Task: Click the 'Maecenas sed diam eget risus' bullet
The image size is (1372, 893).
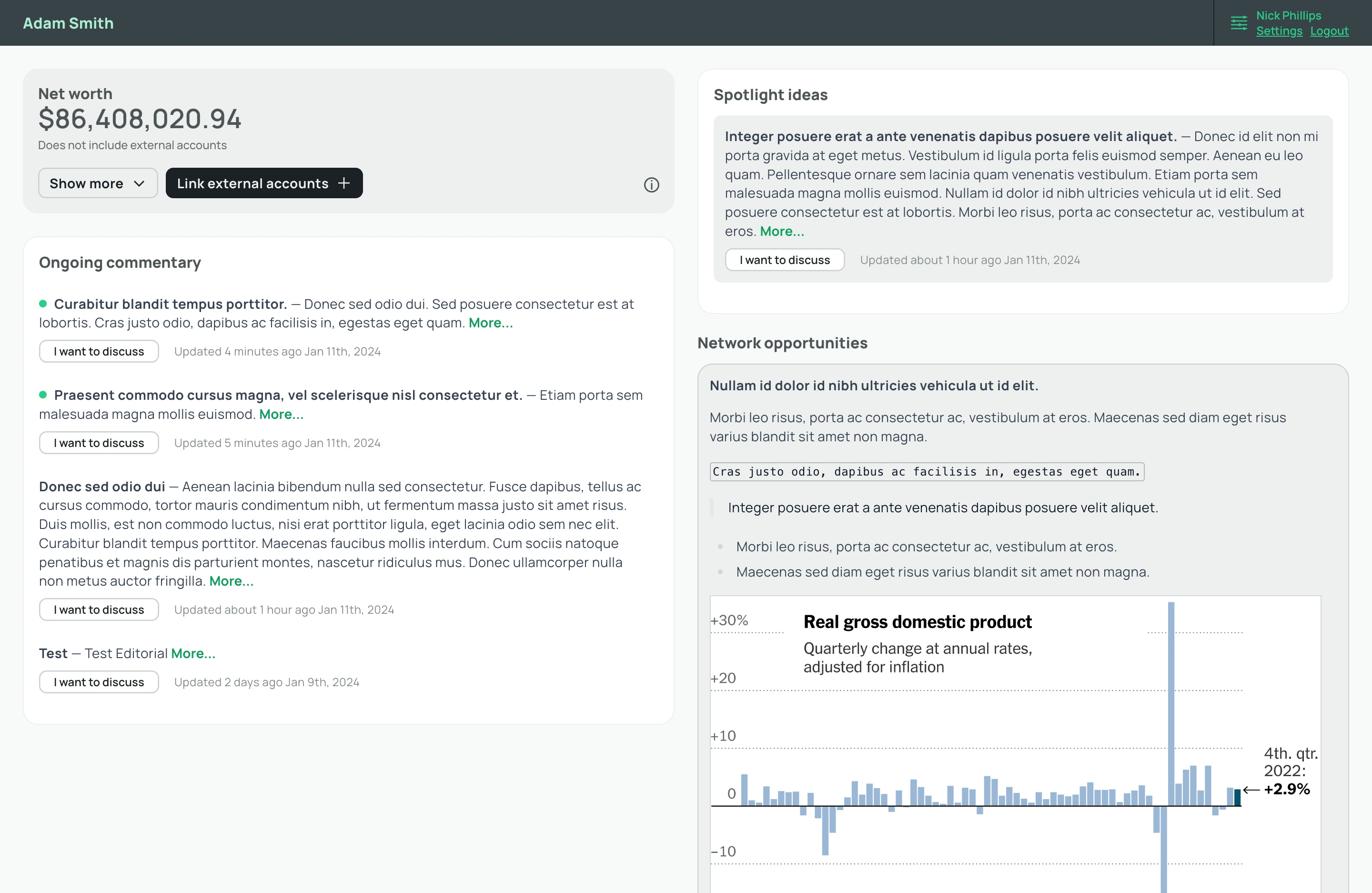Action: coord(942,572)
